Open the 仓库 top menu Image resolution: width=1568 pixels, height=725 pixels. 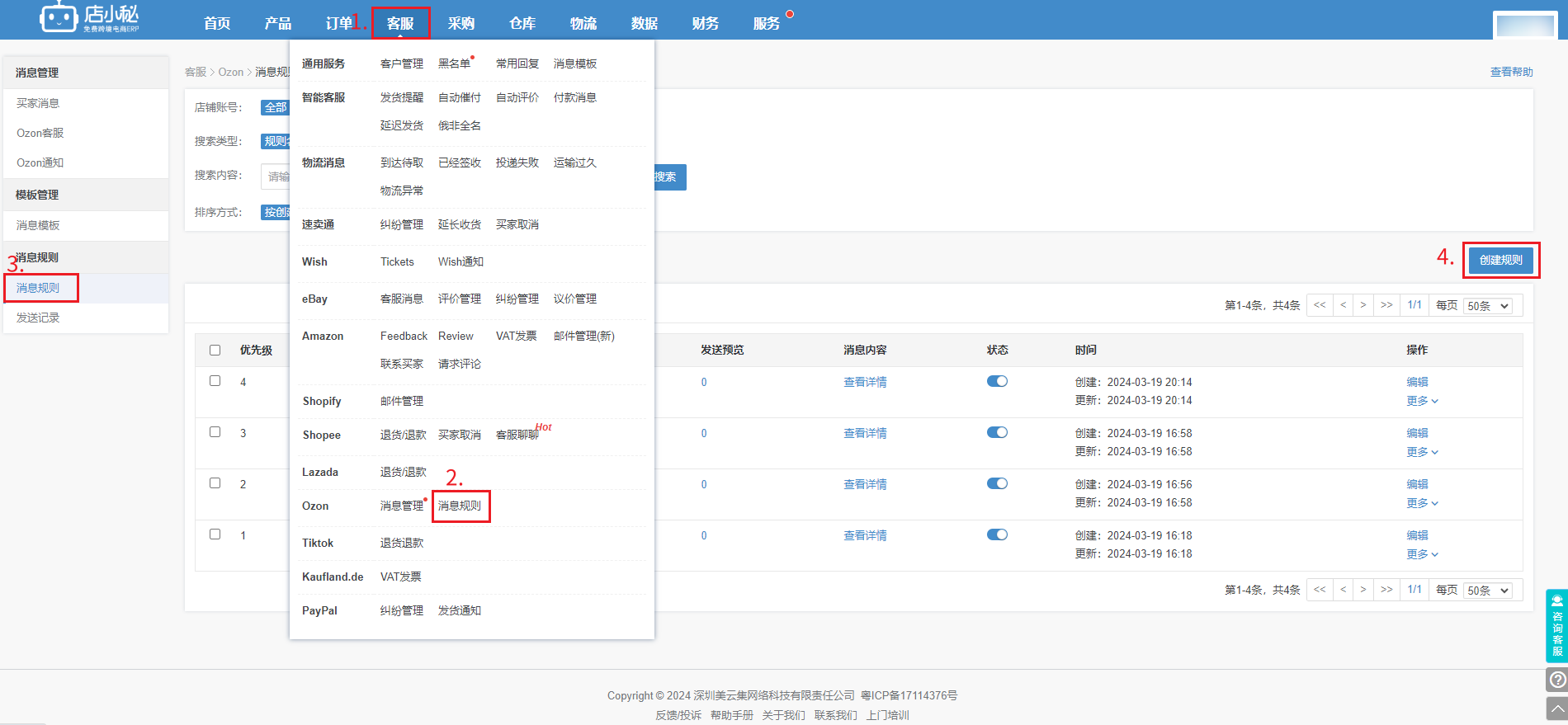(x=522, y=23)
